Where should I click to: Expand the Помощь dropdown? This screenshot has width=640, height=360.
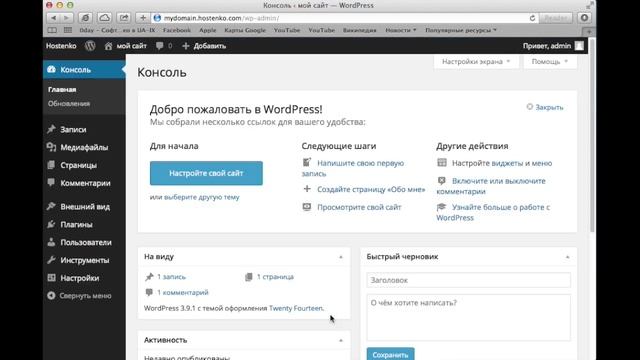tap(550, 62)
